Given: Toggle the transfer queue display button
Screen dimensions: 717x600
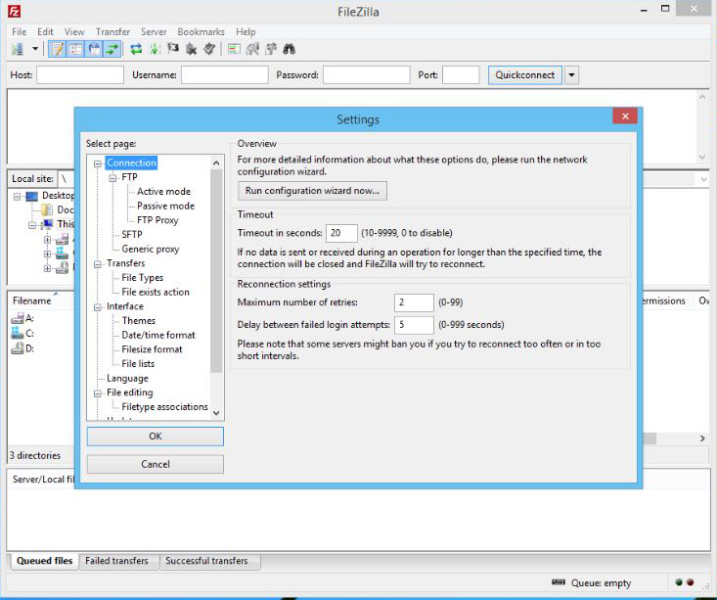Looking at the screenshot, I should pos(111,48).
